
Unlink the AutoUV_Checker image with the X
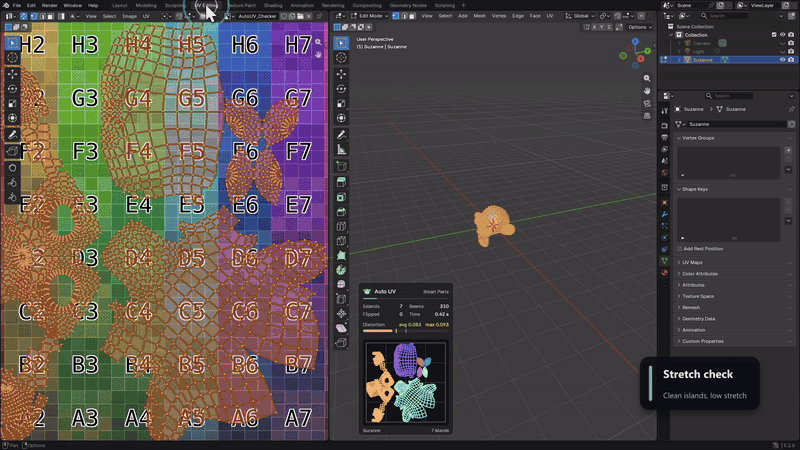[x=309, y=16]
